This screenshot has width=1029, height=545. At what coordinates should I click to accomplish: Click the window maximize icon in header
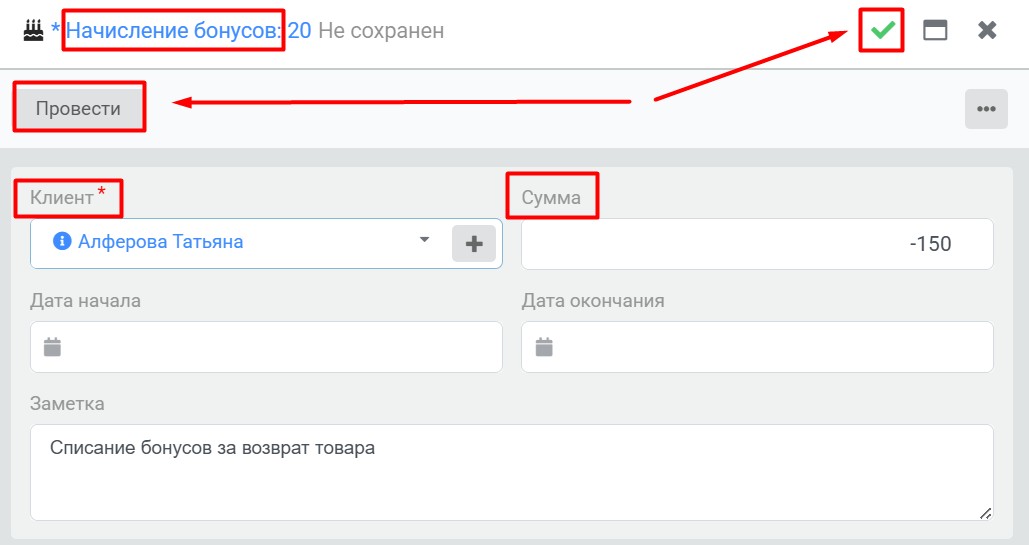[x=934, y=30]
